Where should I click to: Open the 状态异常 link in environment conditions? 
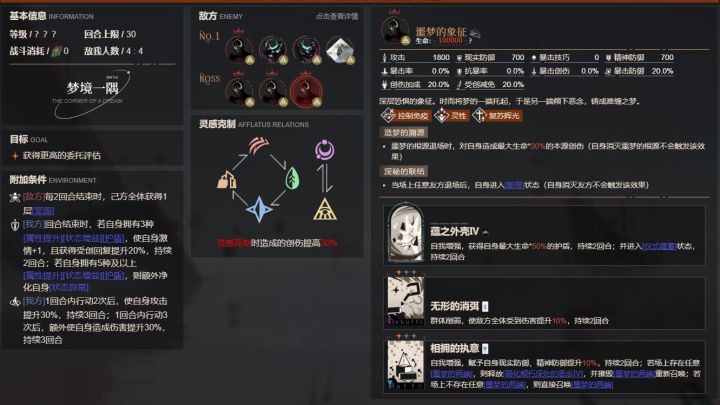pos(69,287)
